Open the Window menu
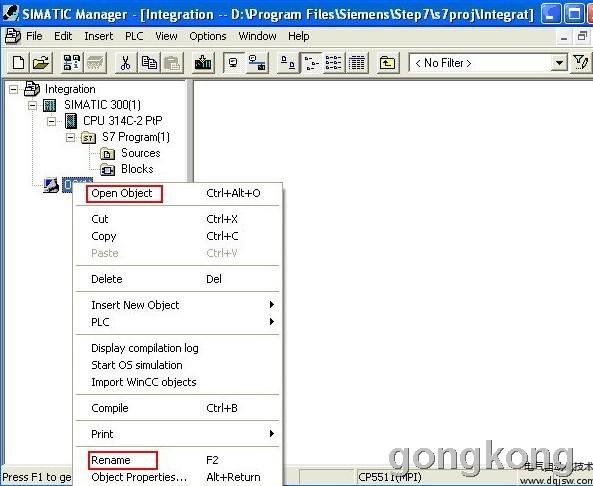The width and height of the screenshot is (593, 486). [257, 36]
